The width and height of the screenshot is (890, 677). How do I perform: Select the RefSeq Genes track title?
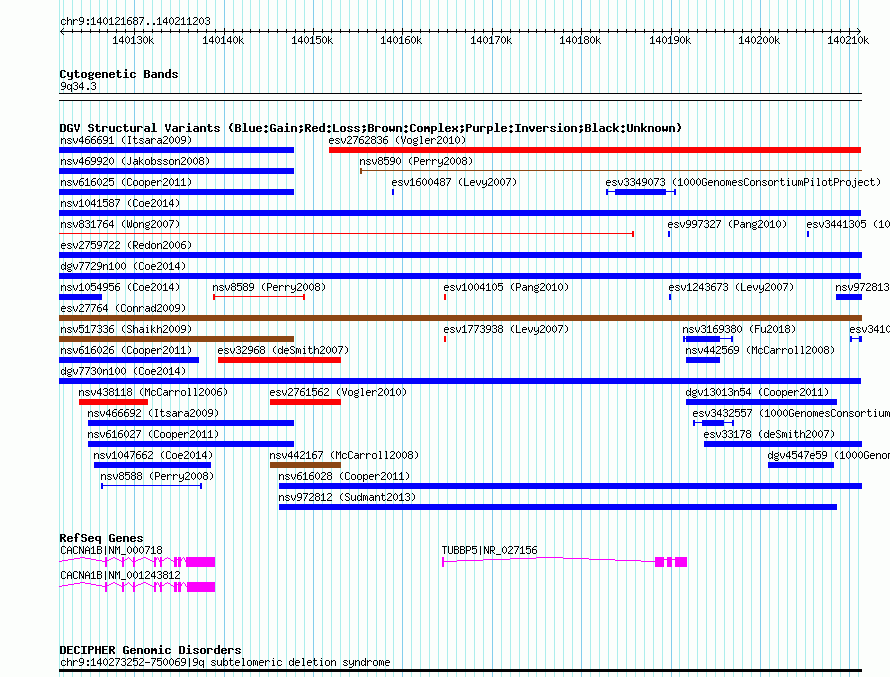[101, 537]
